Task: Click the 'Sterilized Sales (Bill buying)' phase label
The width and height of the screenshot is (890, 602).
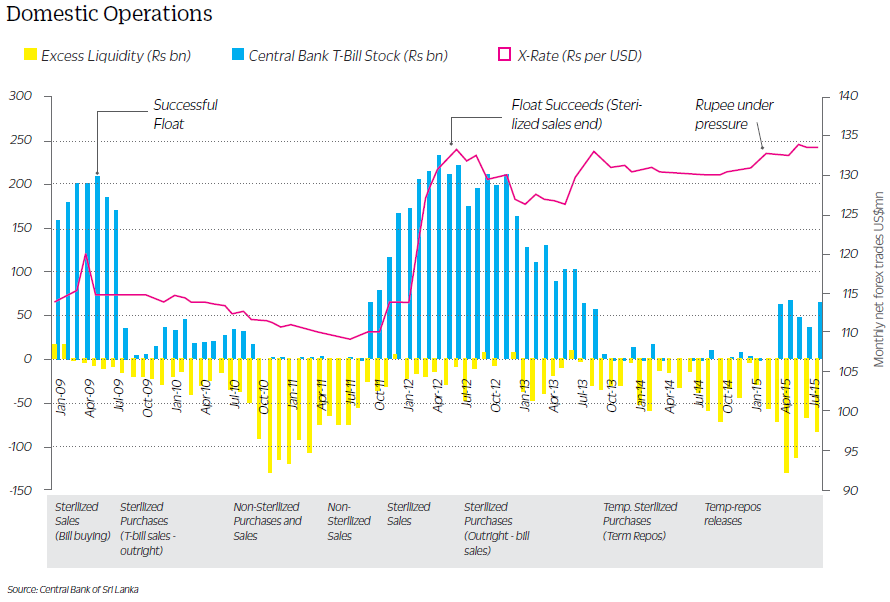Action: 82,521
